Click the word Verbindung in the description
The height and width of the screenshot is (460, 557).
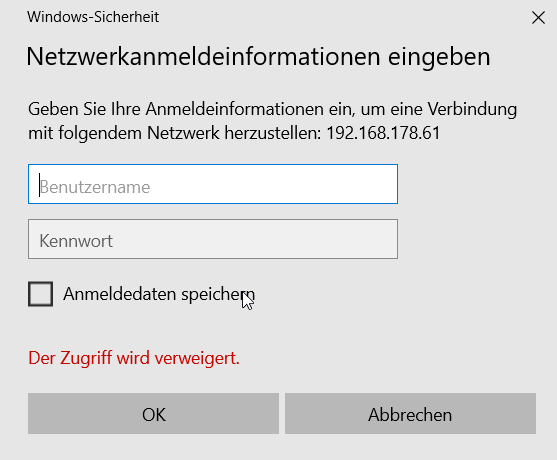coord(472,109)
